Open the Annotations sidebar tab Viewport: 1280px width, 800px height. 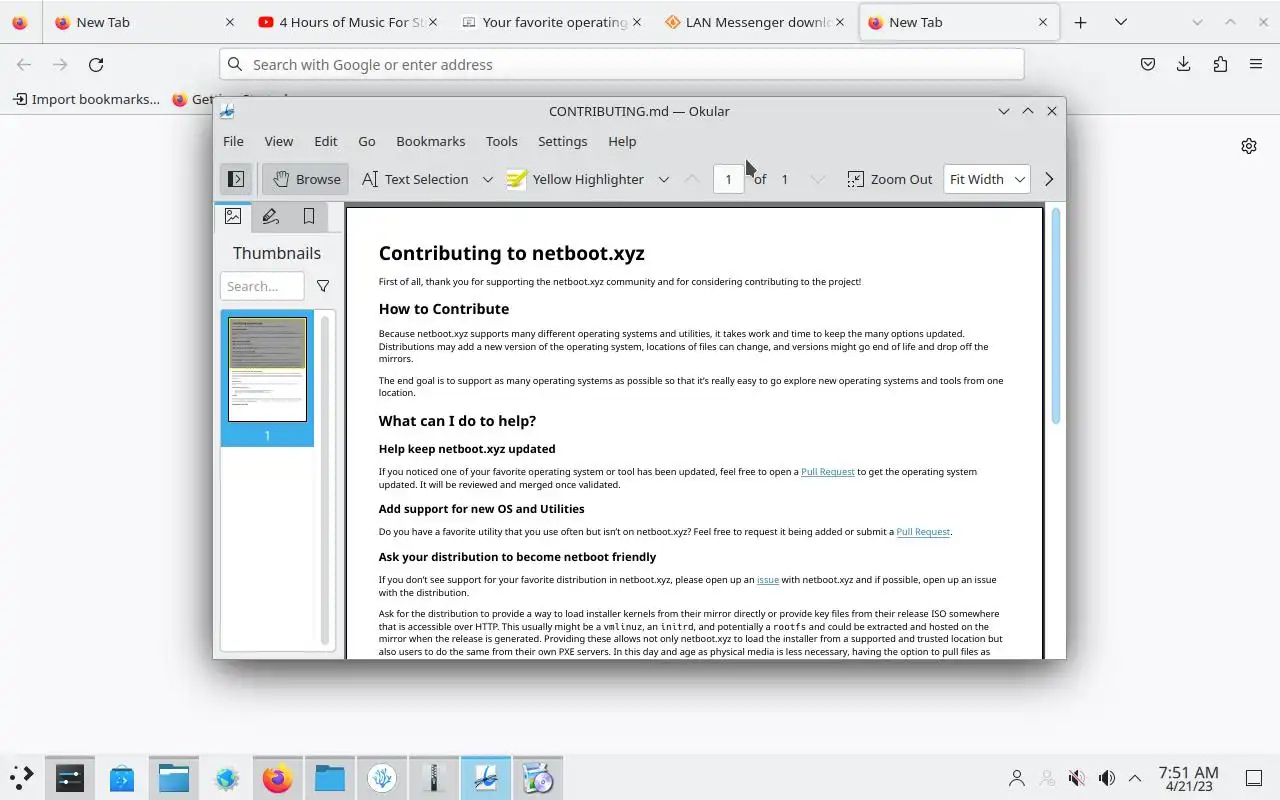(x=271, y=216)
